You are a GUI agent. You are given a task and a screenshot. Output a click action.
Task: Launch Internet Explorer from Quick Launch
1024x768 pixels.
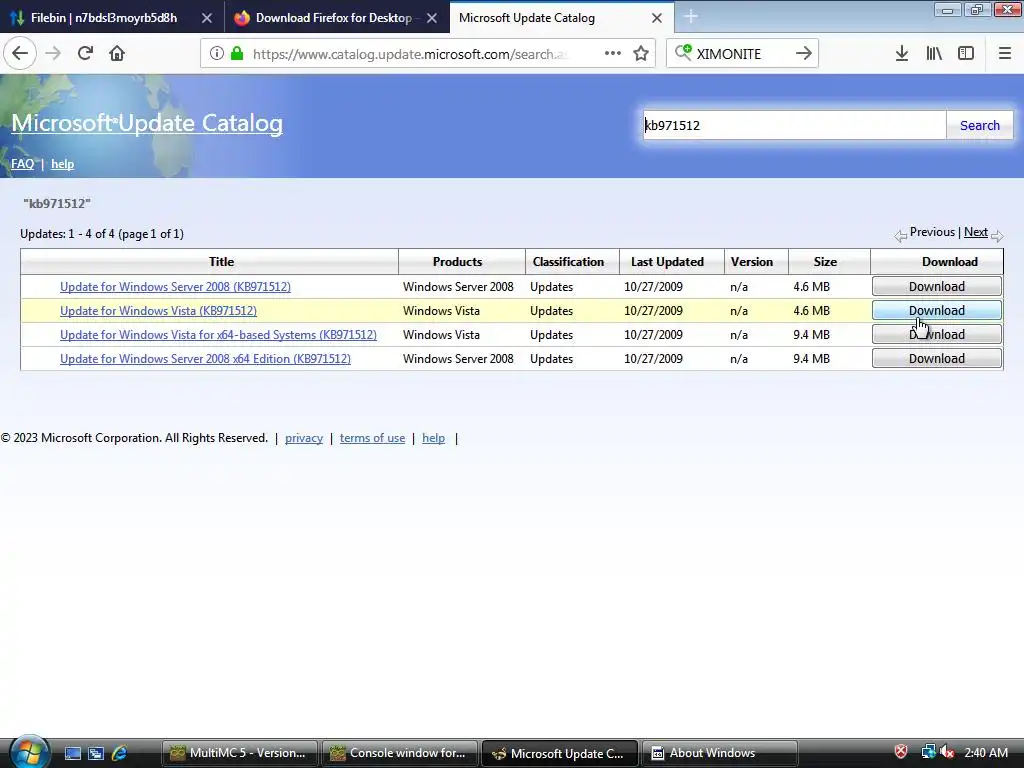[120, 754]
